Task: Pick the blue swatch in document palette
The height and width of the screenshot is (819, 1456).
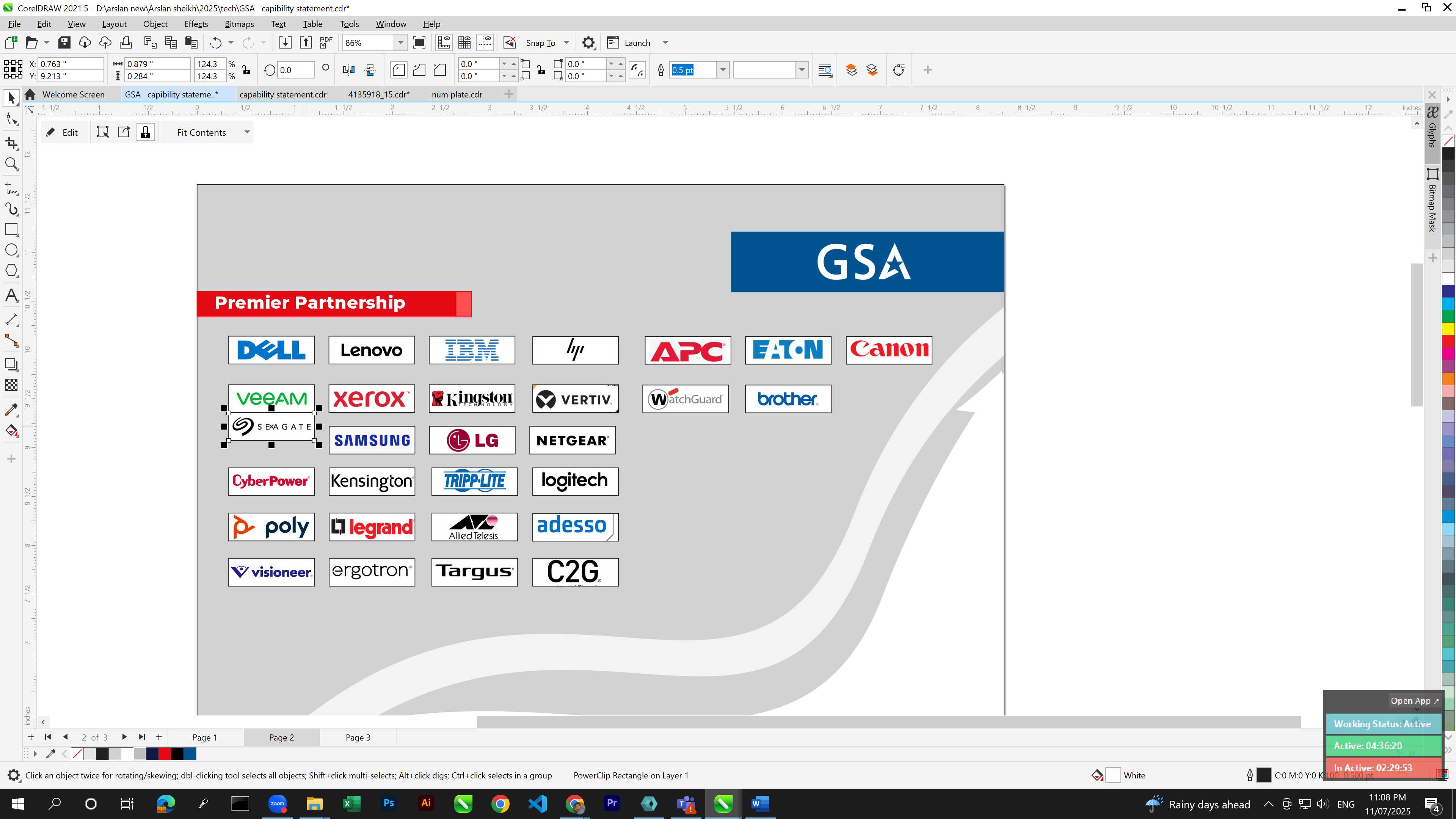Action: pos(190,753)
